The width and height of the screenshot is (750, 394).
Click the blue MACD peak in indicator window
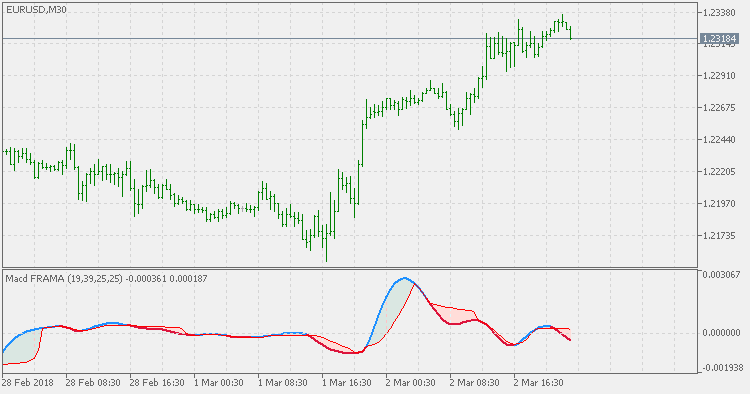click(405, 278)
